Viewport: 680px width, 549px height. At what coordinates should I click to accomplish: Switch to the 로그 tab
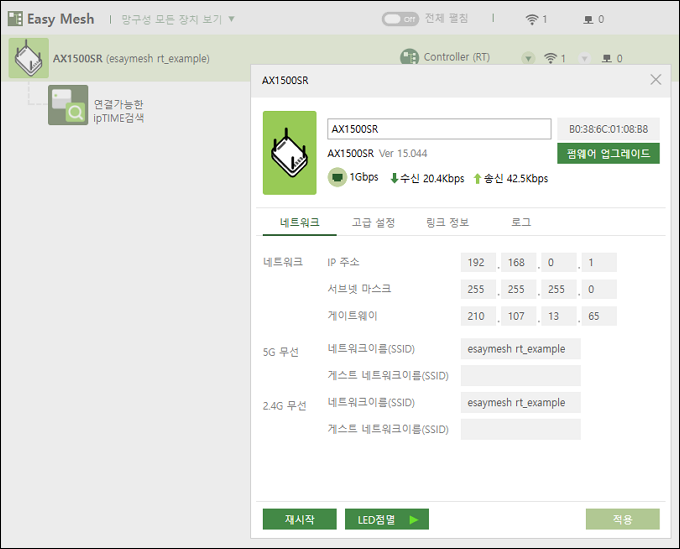click(x=521, y=222)
